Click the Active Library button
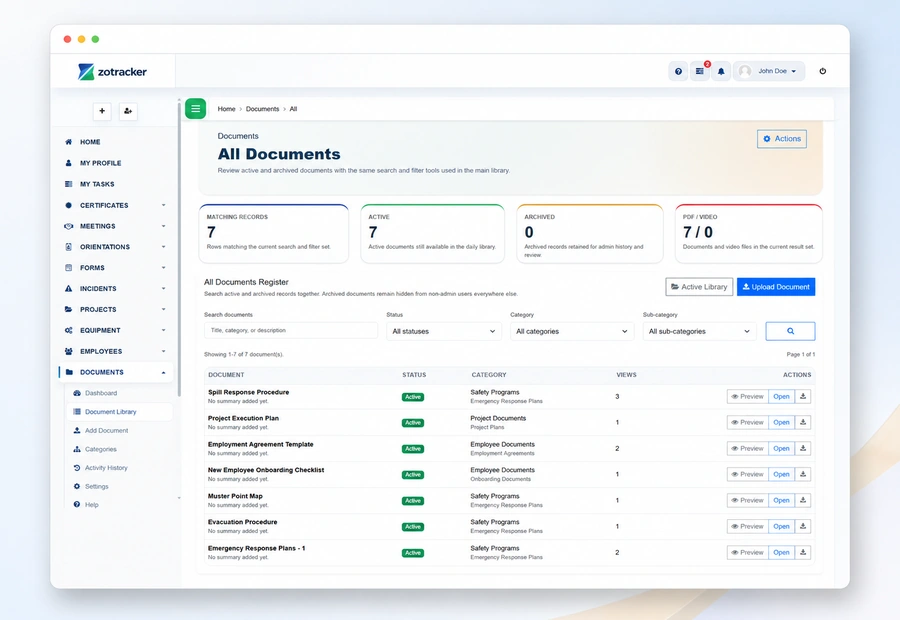Screen dimensions: 900x620 [699, 286]
